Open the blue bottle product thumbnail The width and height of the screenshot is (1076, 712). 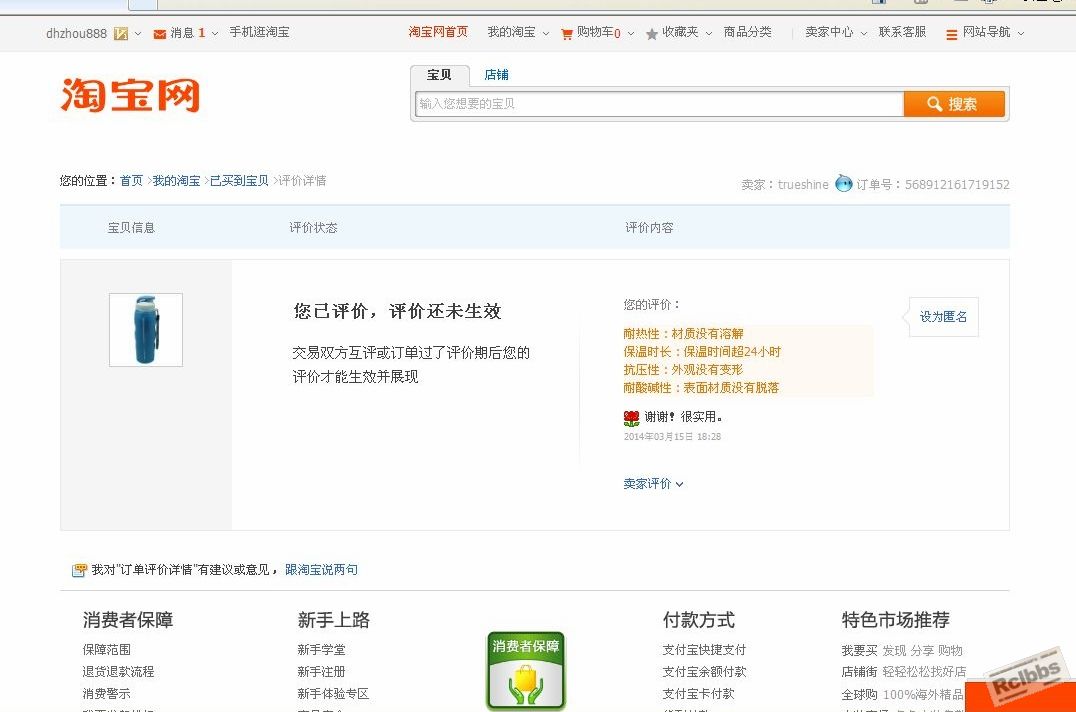(146, 330)
